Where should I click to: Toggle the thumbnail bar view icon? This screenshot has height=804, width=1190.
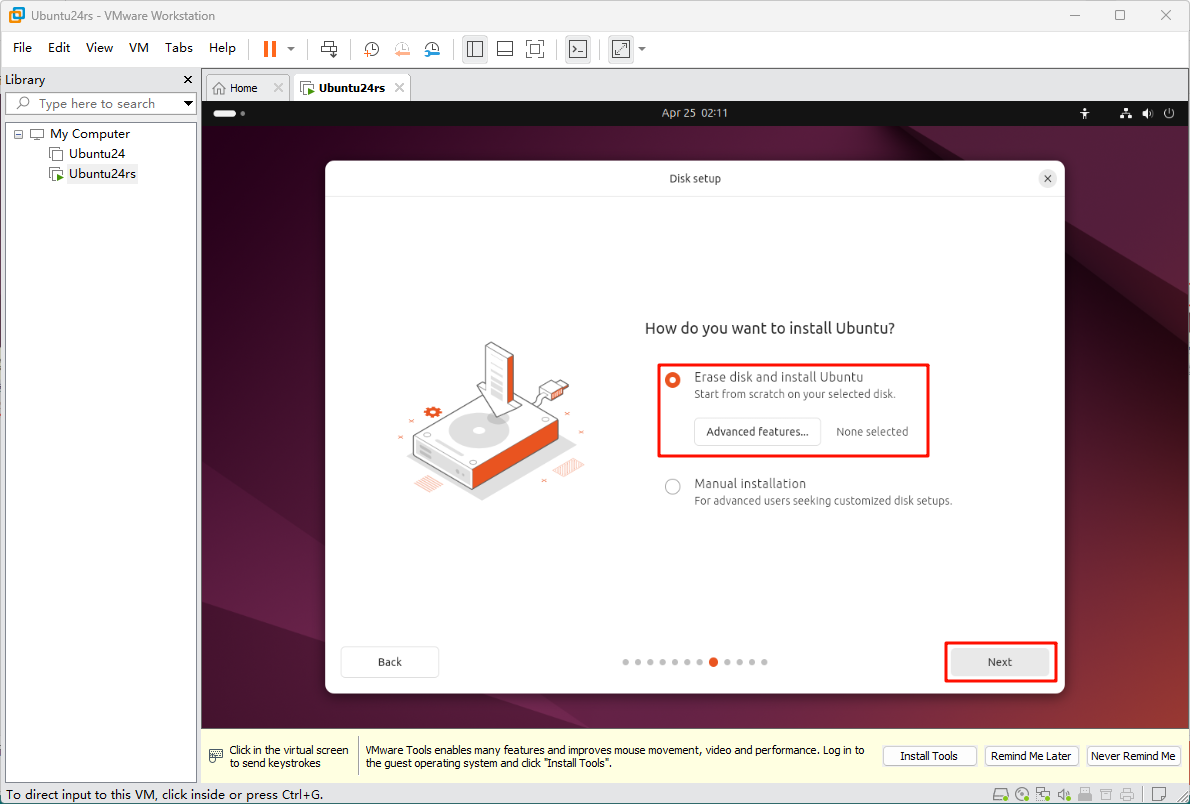coord(505,49)
